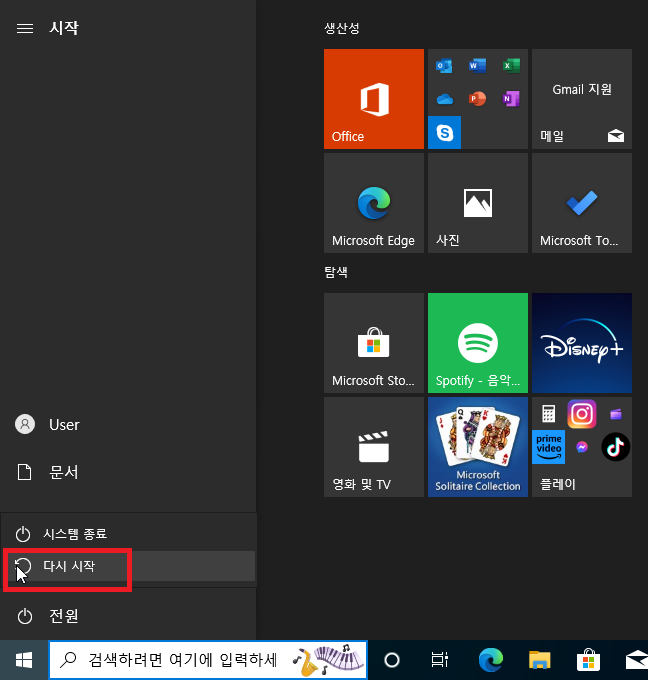Launch PowerPoint from the Office apps folder
Viewport: 648px width, 680px height.
tap(478, 99)
